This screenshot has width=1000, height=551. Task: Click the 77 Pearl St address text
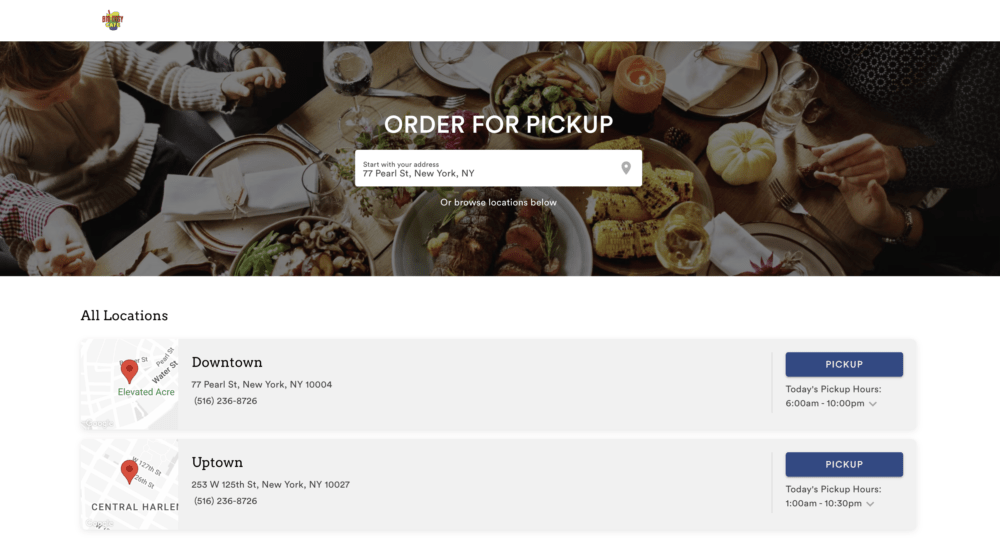(261, 385)
